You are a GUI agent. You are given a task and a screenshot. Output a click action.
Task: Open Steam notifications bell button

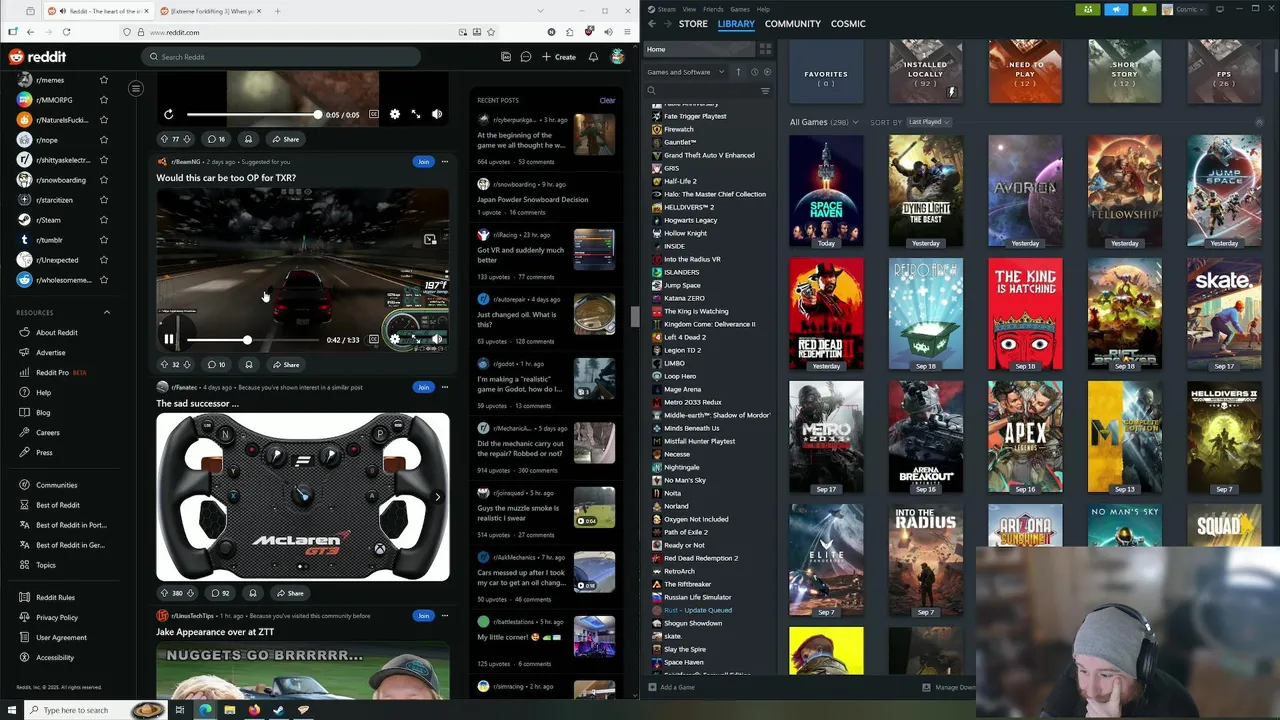tap(1145, 9)
